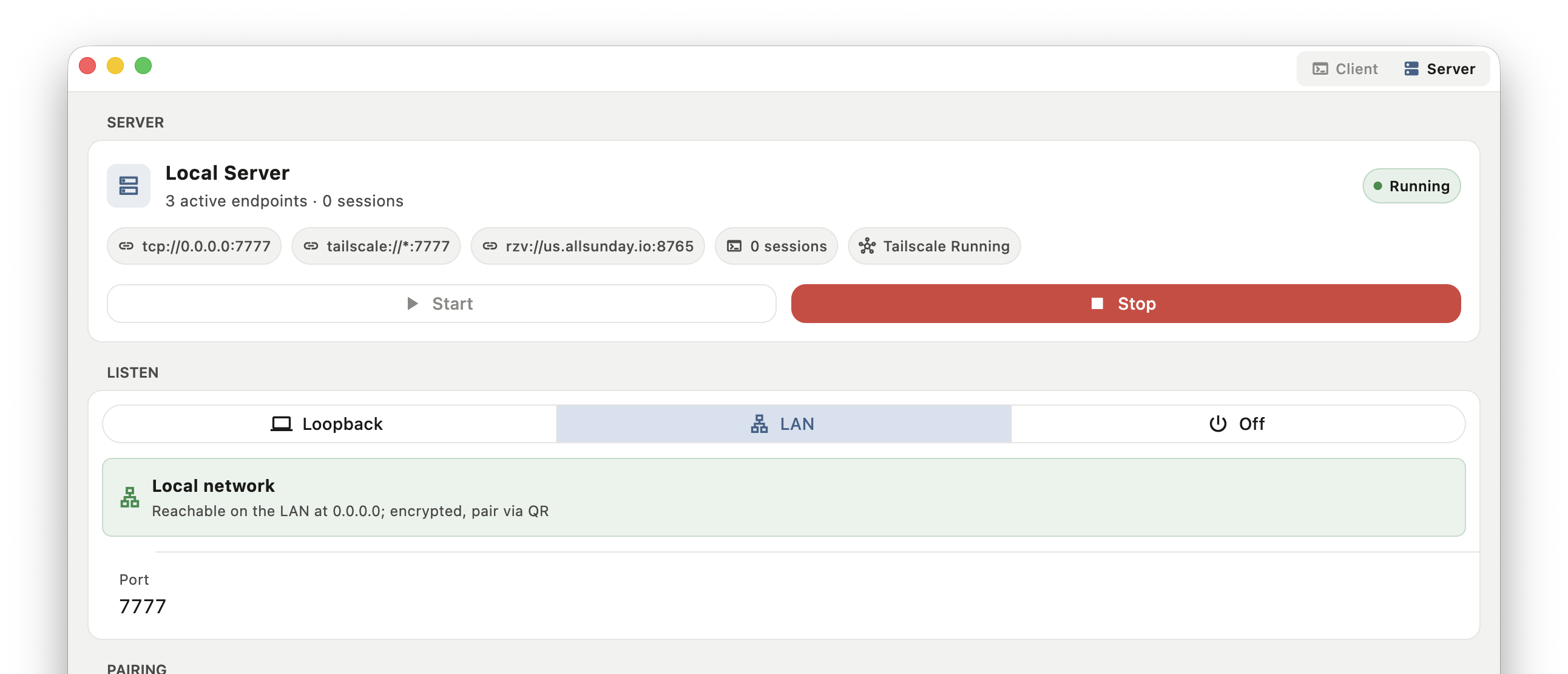Select Loopback listen mode
The width and height of the screenshot is (1568, 674).
[329, 424]
